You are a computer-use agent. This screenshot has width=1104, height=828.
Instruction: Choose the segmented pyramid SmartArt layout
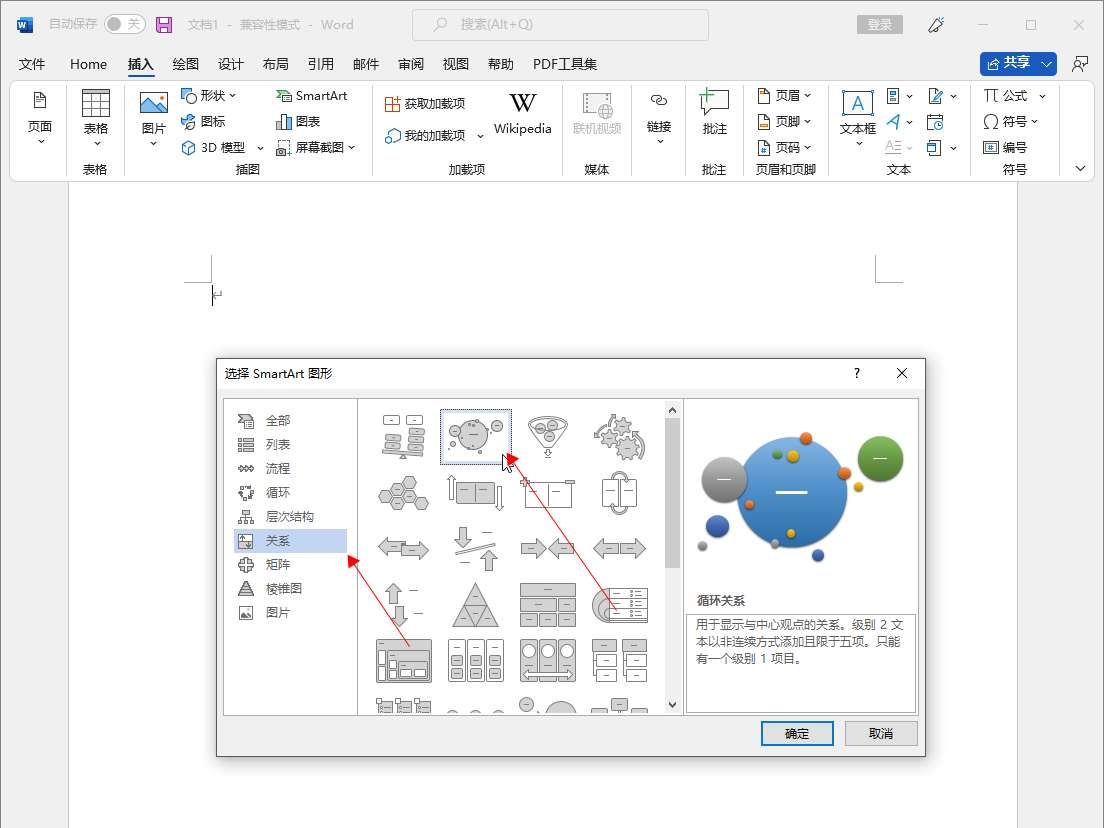pos(476,605)
